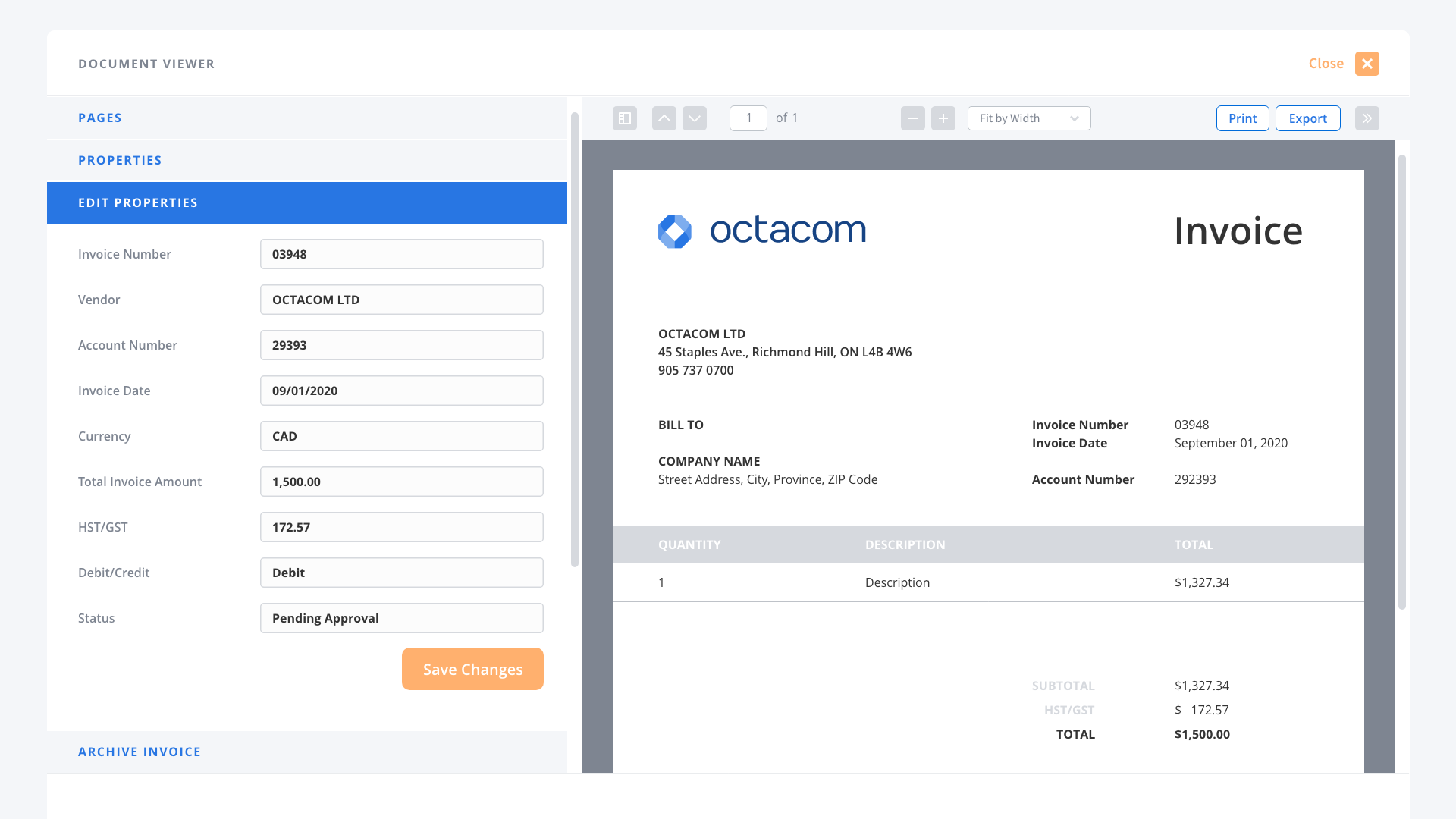This screenshot has height=819, width=1456.
Task: Select the Invoice Number input field
Action: pos(401,254)
